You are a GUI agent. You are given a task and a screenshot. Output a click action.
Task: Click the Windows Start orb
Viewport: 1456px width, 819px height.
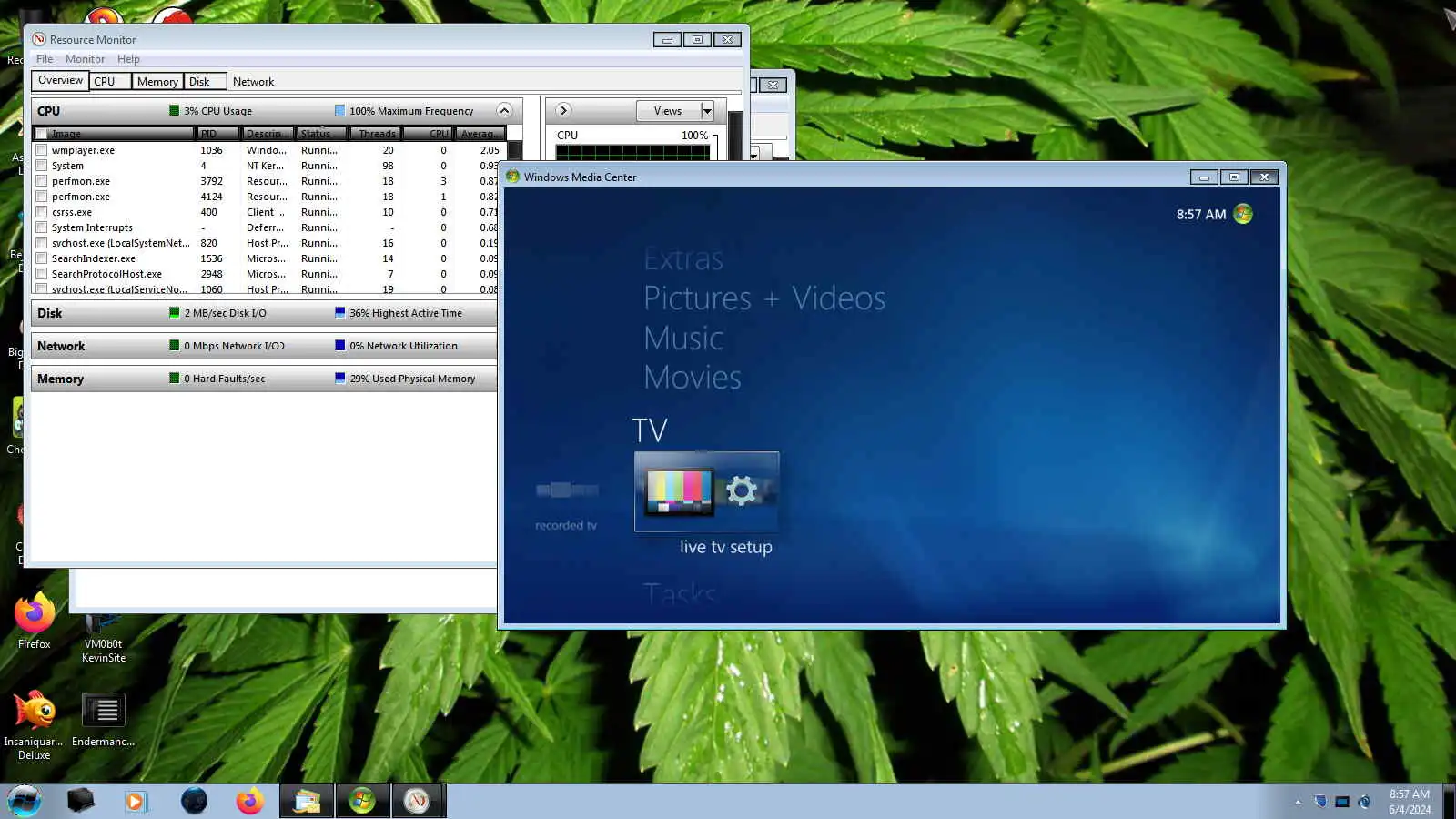coord(25,801)
